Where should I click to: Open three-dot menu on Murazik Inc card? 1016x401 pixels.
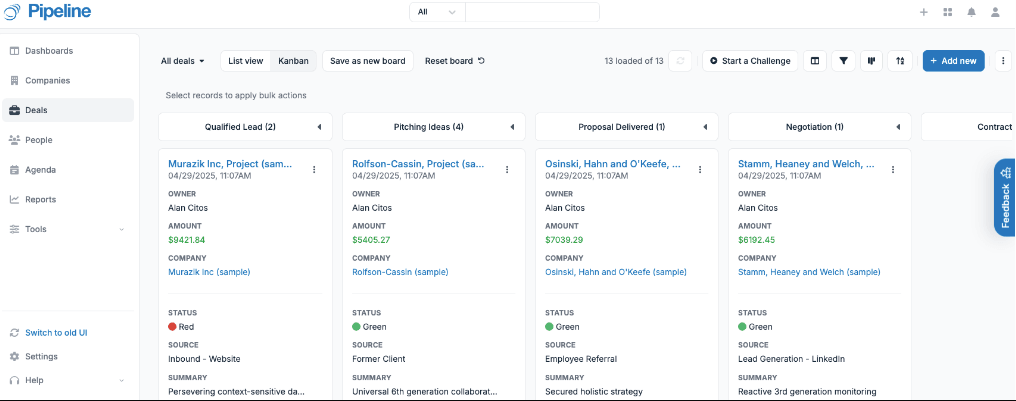[314, 169]
